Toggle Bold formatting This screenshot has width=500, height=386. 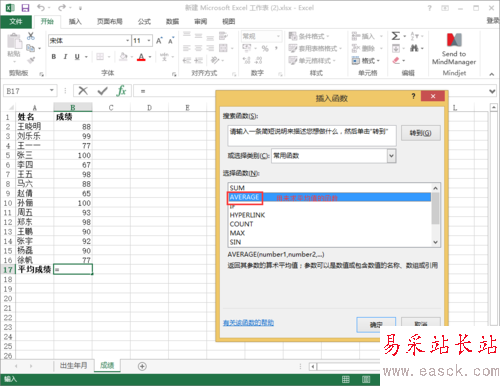click(x=54, y=57)
